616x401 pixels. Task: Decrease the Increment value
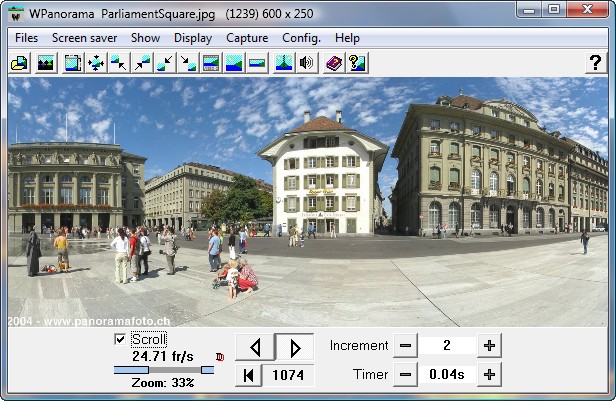(x=405, y=346)
